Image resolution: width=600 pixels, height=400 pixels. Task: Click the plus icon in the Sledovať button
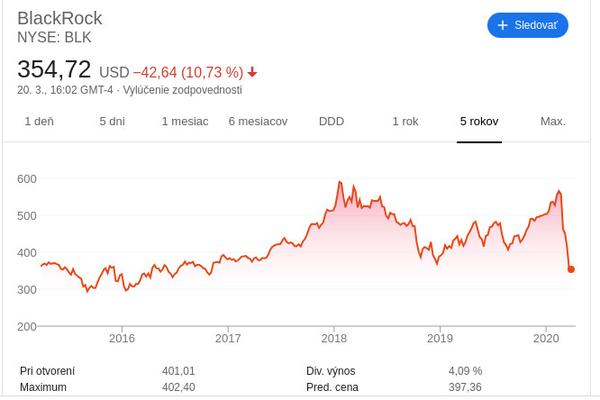tap(502, 24)
